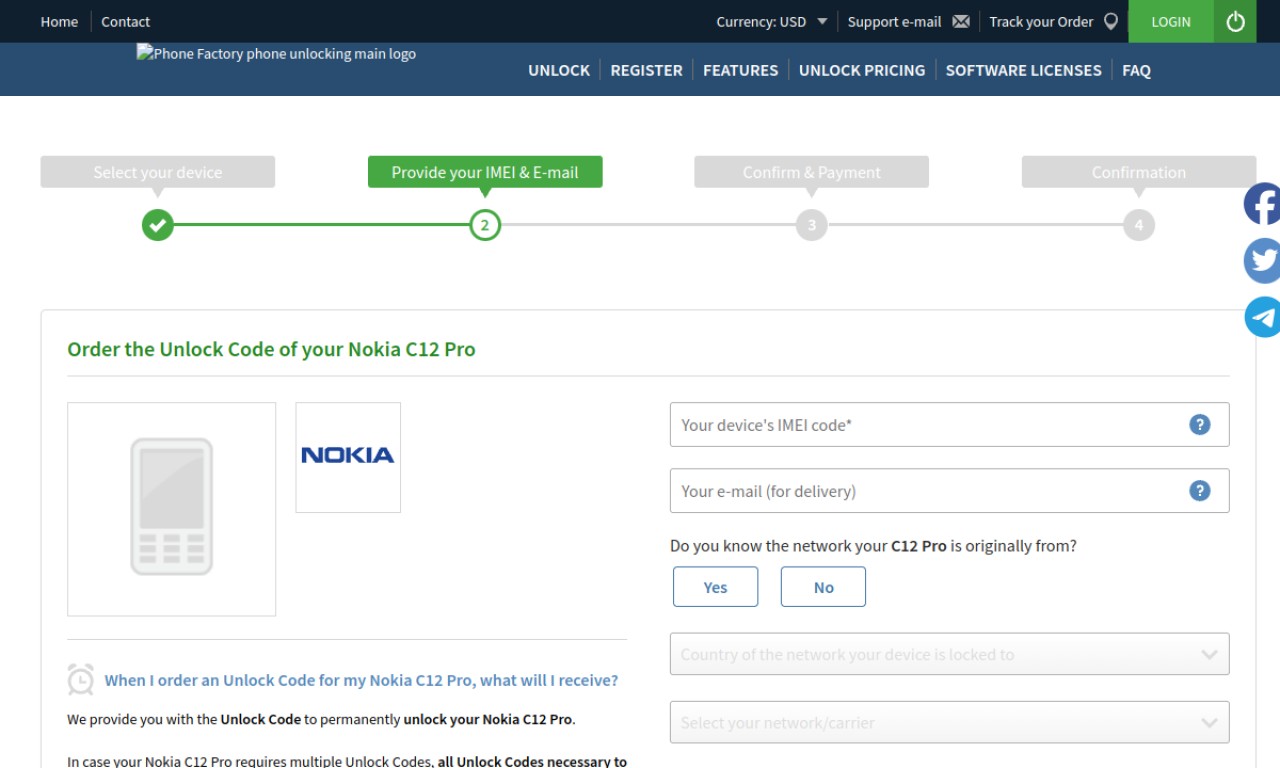The width and height of the screenshot is (1280, 768).
Task: Choose No for known network
Action: (x=823, y=587)
